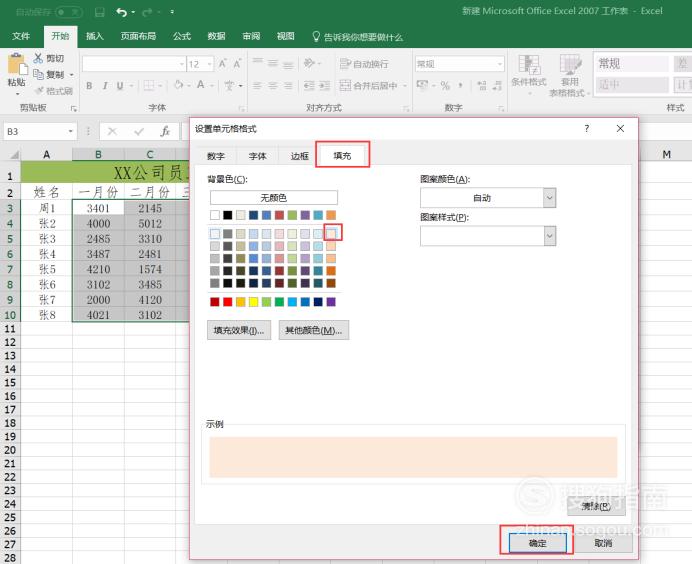
Task: Open the Pattern Color dropdown
Action: pyautogui.click(x=549, y=198)
